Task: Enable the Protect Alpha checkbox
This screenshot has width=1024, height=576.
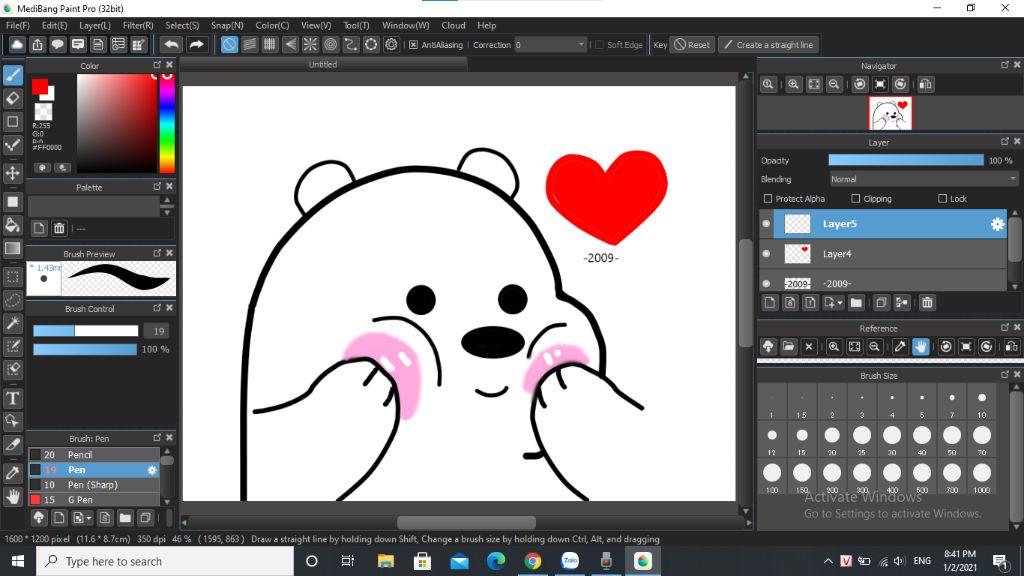Action: (768, 199)
